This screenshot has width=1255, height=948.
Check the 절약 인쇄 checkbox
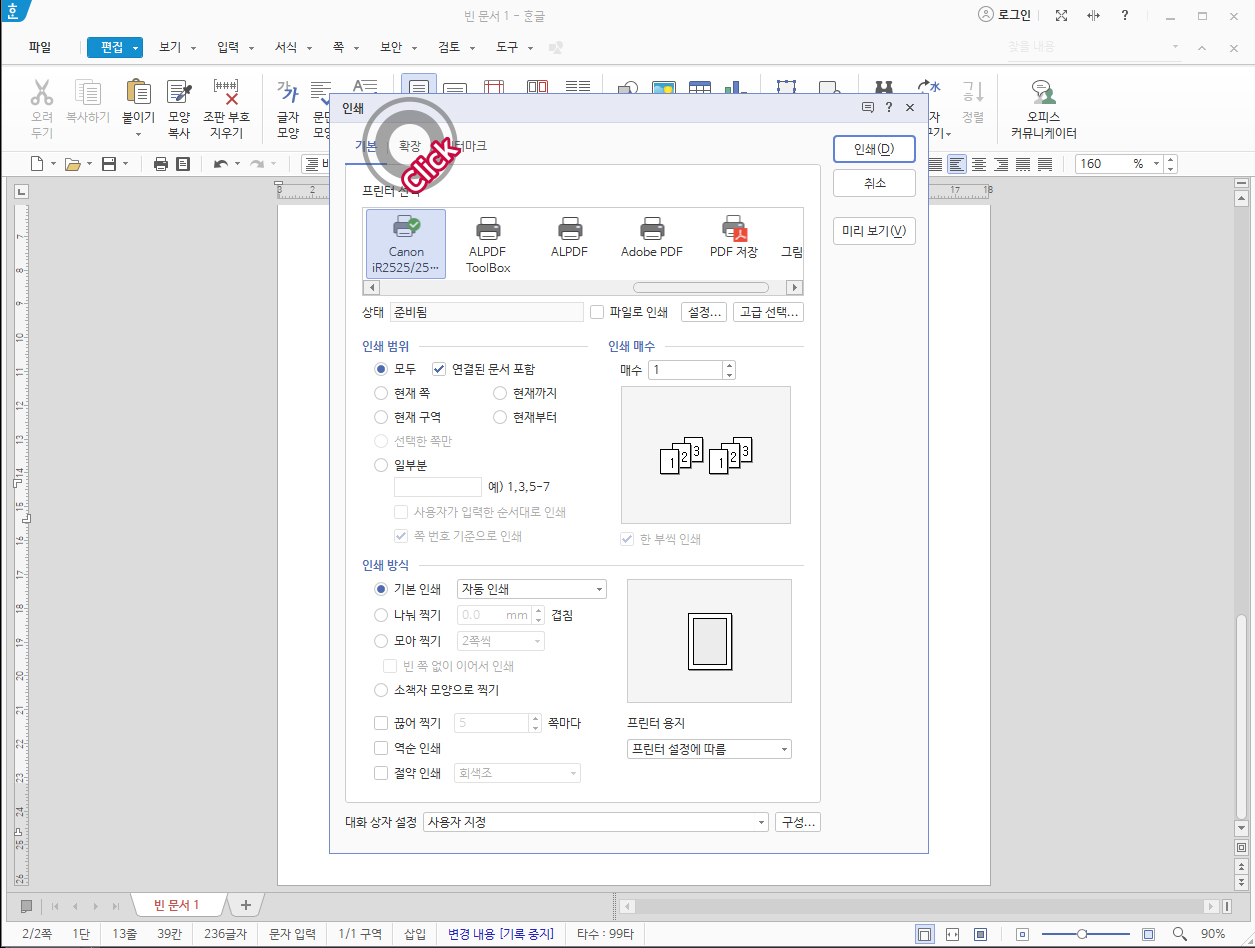(x=380, y=773)
